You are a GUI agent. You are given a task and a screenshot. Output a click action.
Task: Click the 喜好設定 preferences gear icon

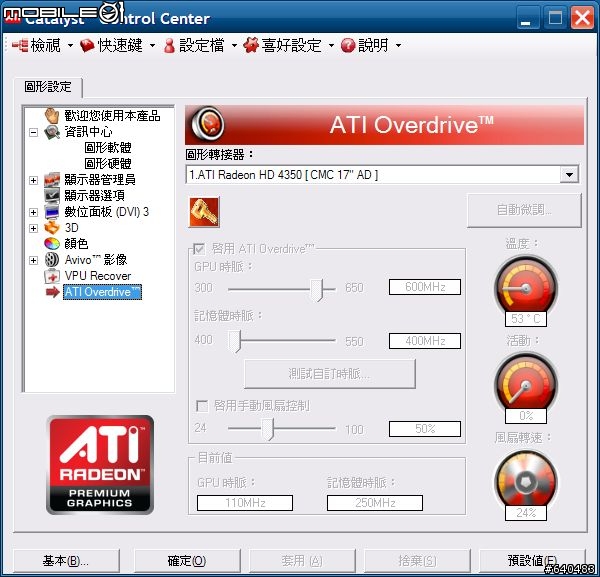251,45
